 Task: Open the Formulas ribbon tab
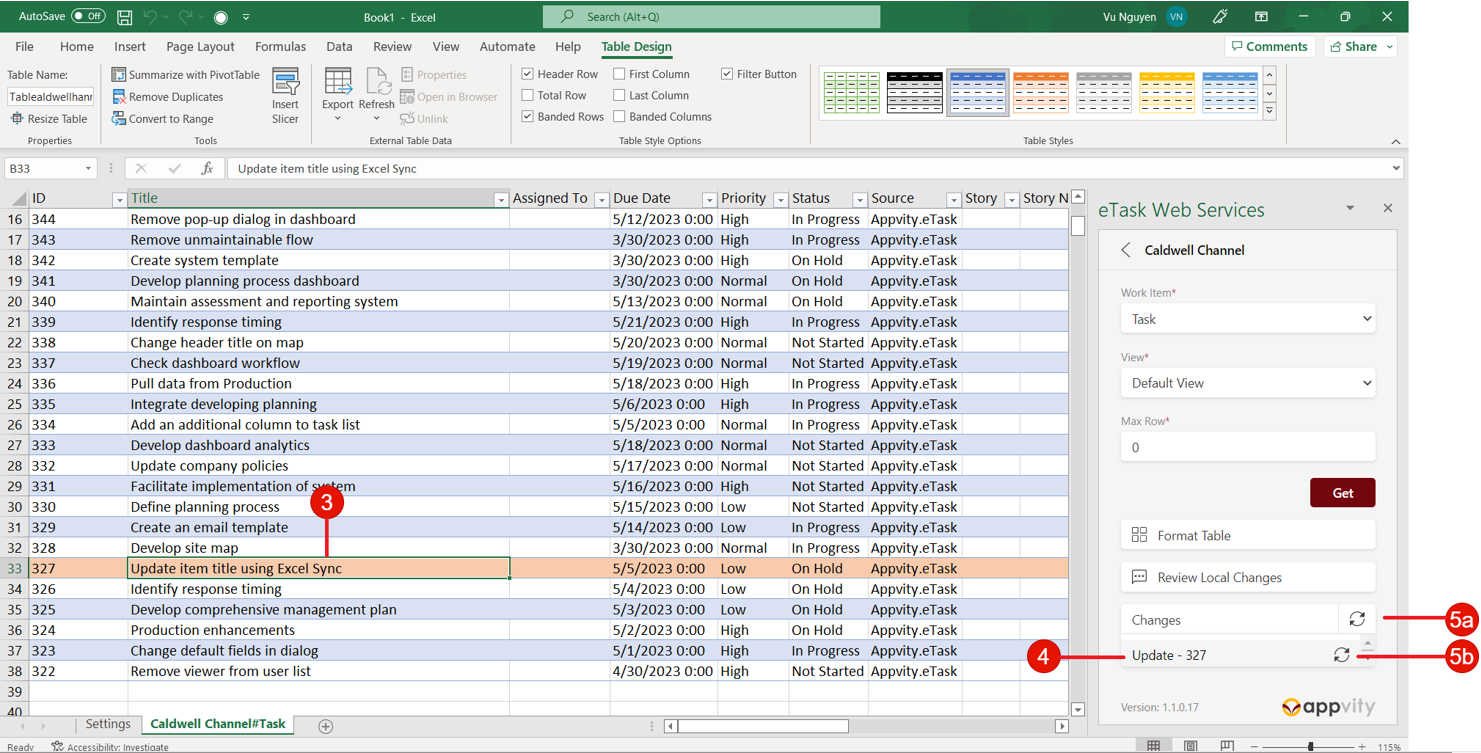281,46
